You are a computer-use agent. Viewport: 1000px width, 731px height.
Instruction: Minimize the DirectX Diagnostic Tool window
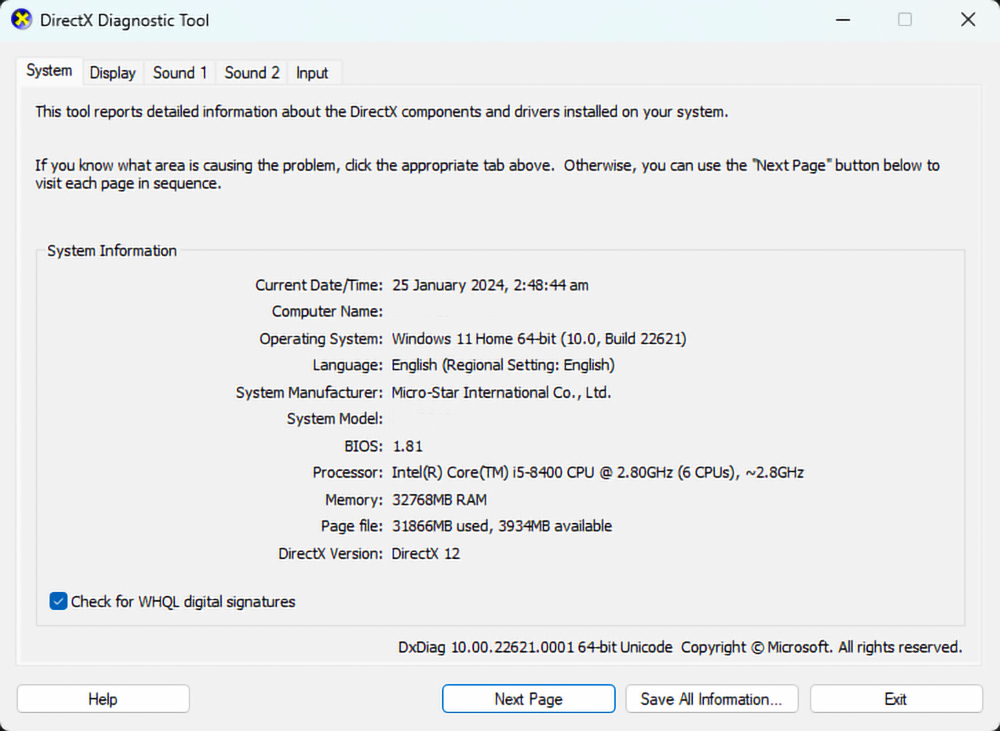[843, 20]
